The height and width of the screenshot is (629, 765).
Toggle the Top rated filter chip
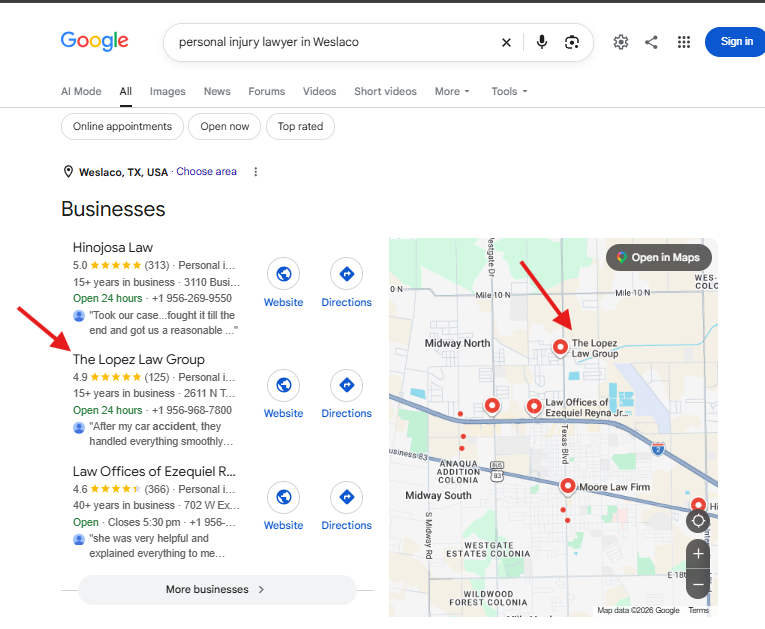[300, 126]
